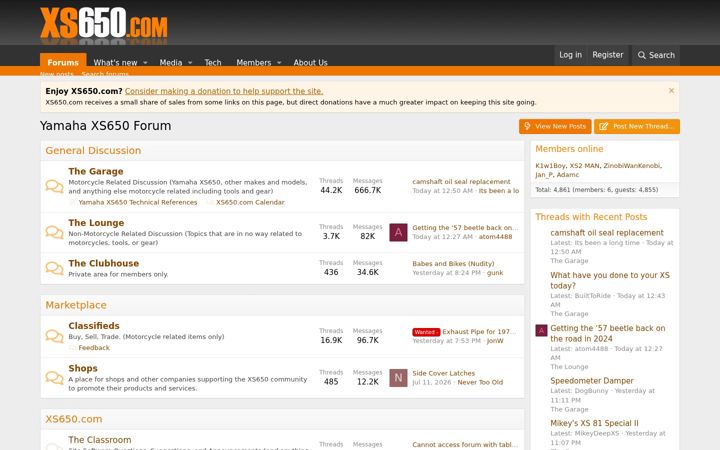This screenshot has width=720, height=450.
Task: Open The Garage forum title
Action: pyautogui.click(x=96, y=171)
